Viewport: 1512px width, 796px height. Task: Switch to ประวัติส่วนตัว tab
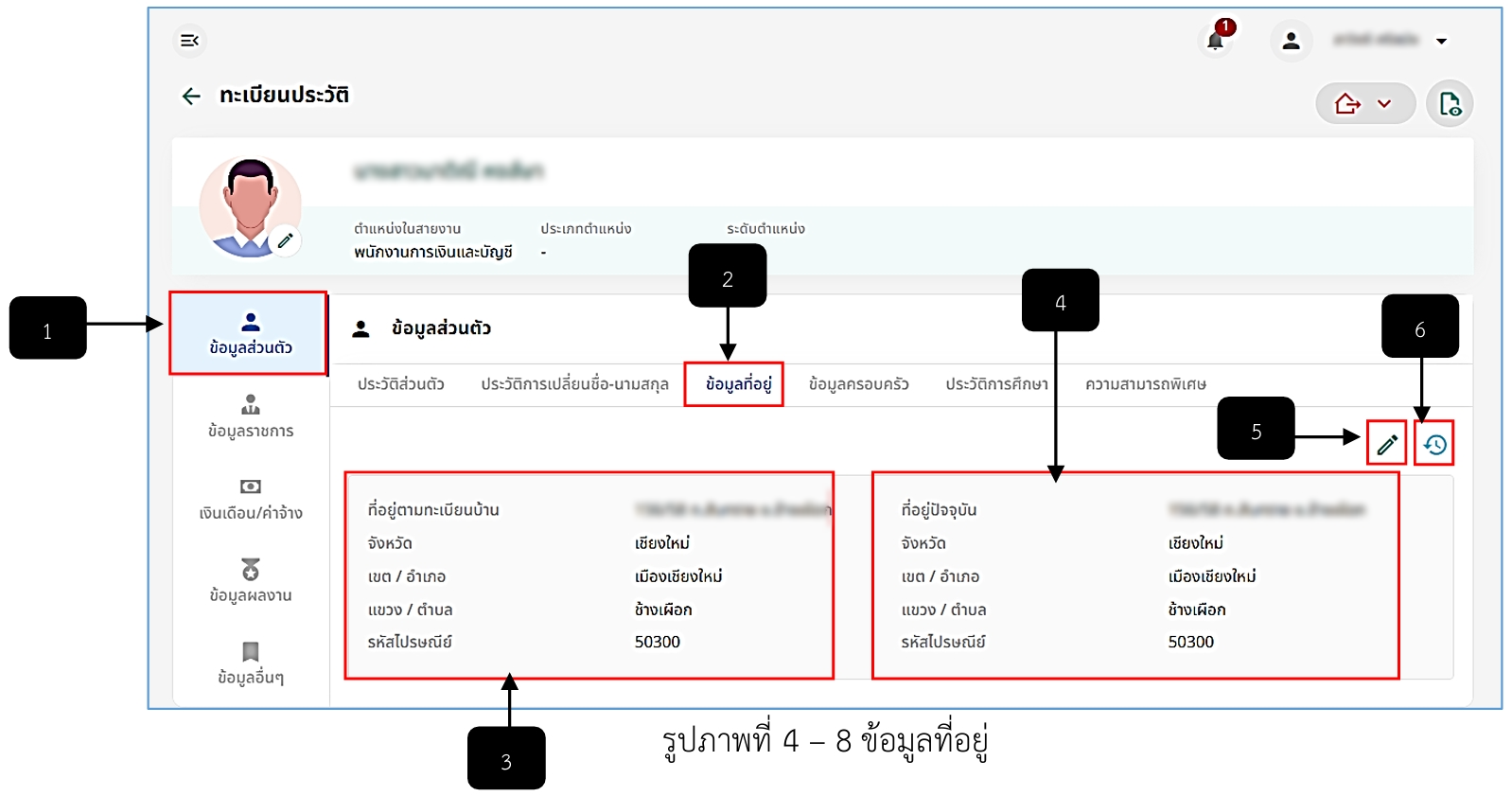(401, 384)
